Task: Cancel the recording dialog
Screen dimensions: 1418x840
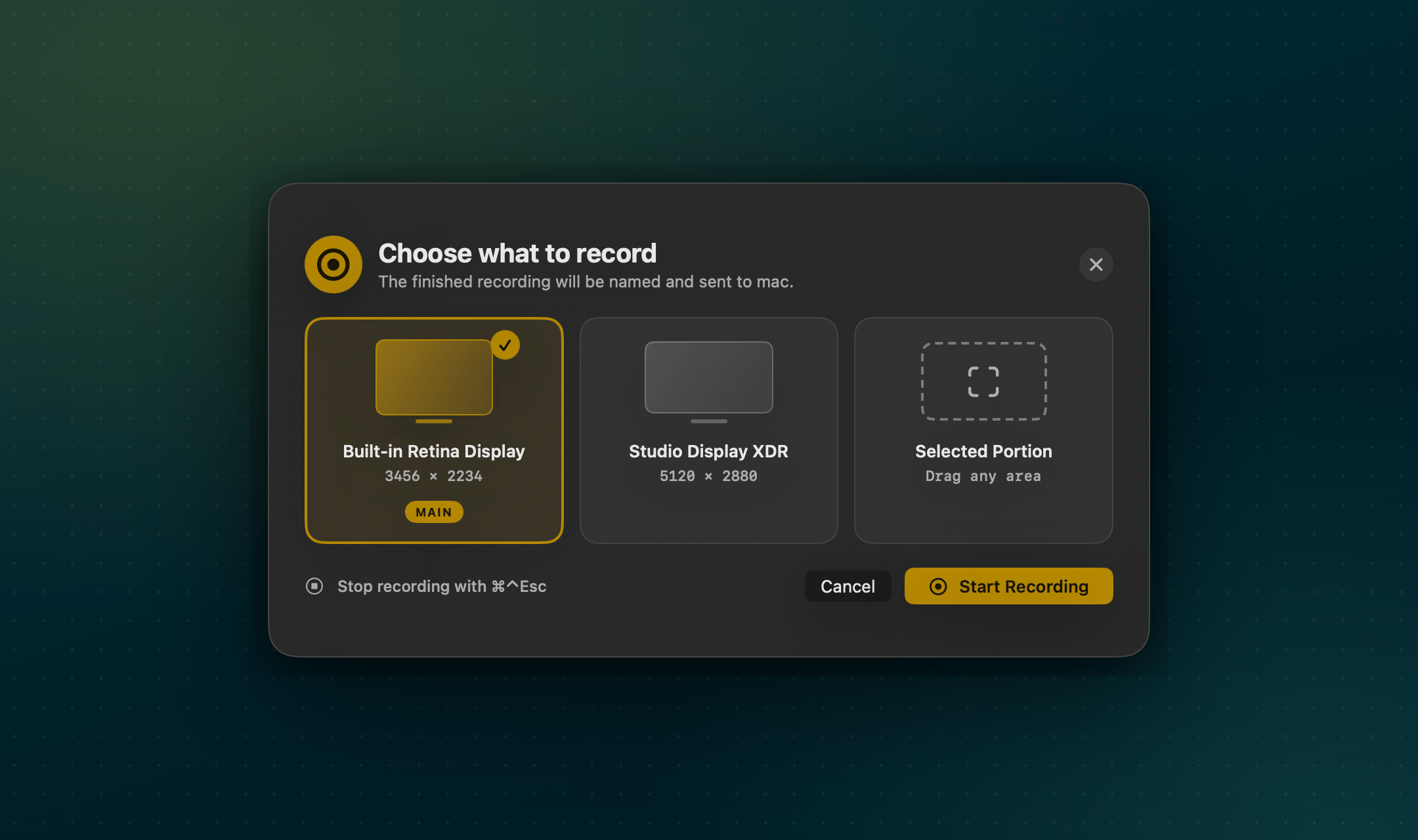Action: 848,586
